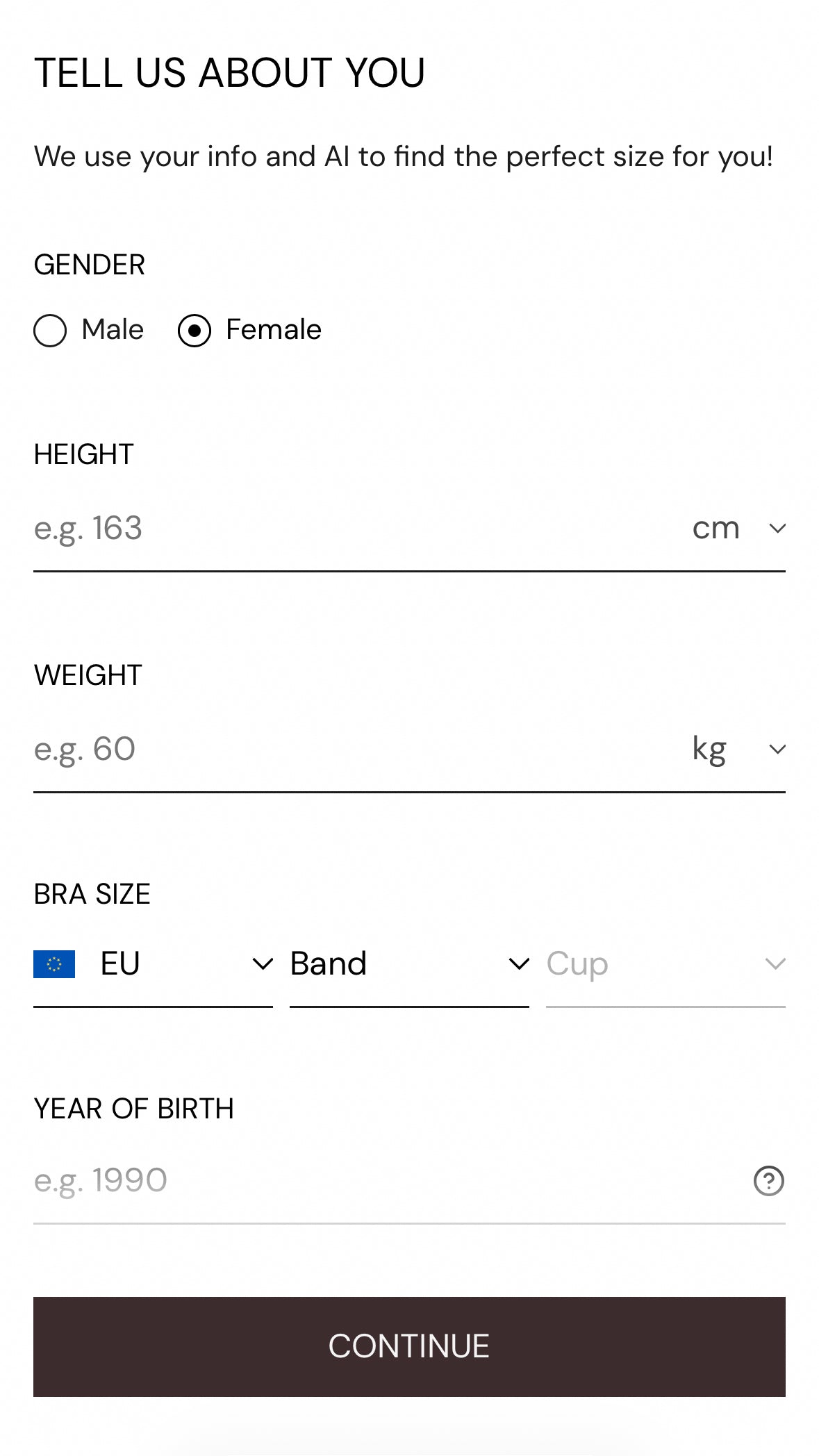This screenshot has height=1456, width=819.
Task: Click the Female gender label text
Action: (274, 329)
